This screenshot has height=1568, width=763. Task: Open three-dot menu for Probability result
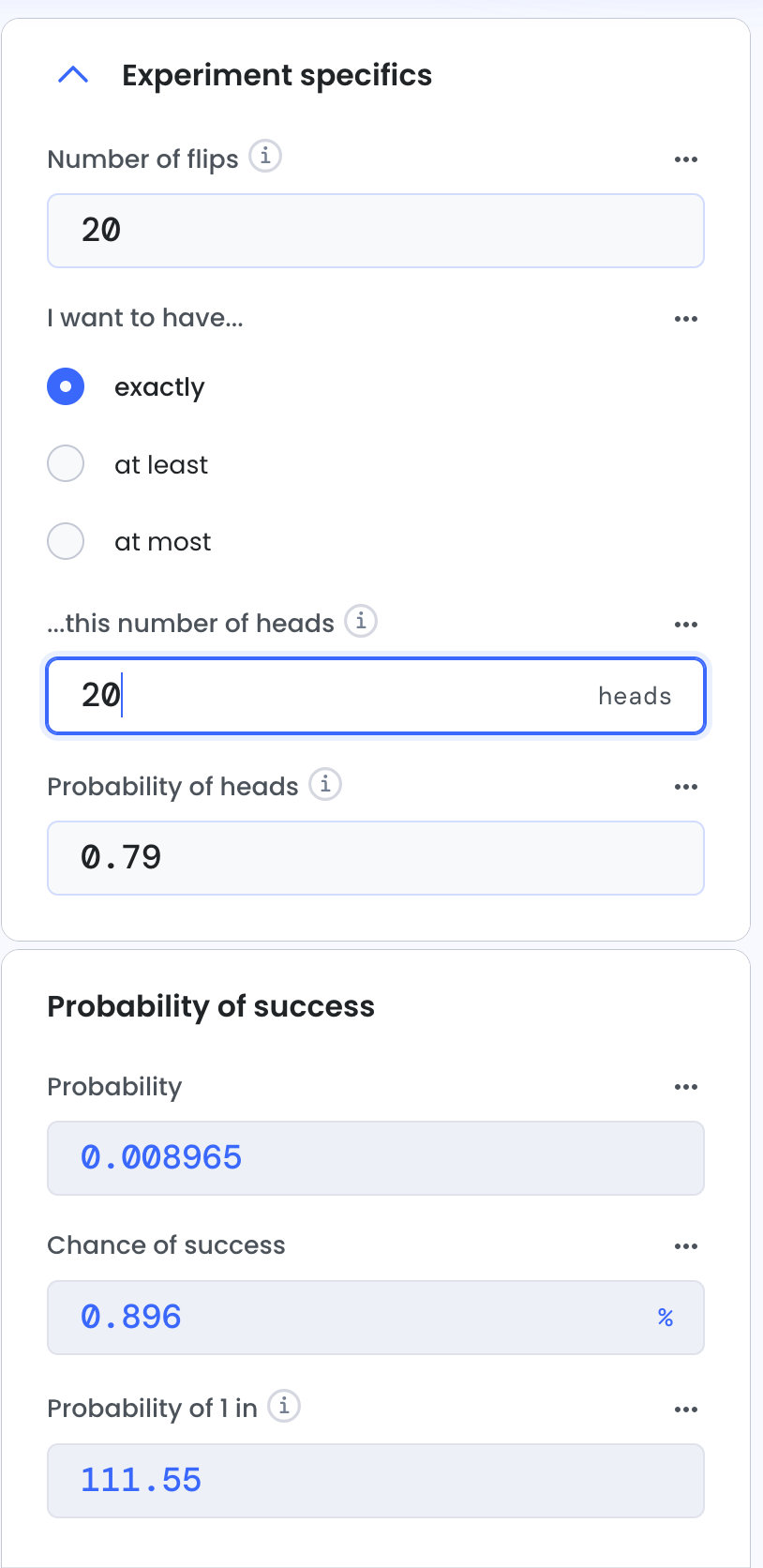(x=686, y=1087)
